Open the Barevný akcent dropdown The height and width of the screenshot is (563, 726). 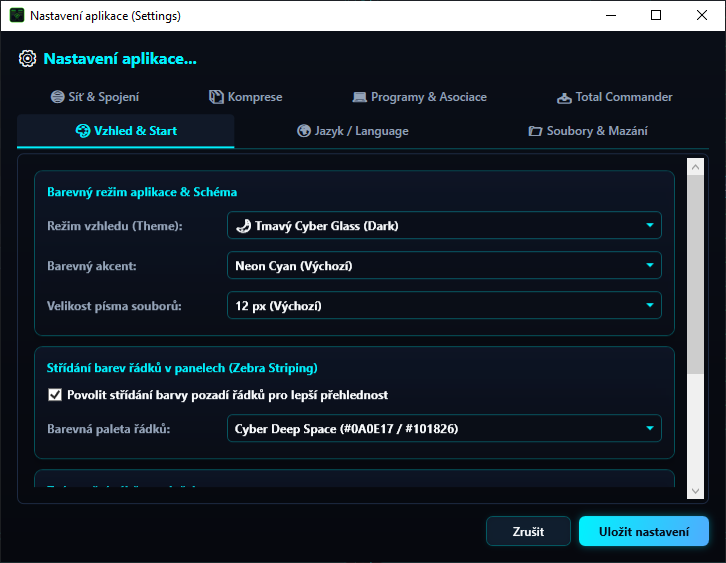[x=444, y=265]
